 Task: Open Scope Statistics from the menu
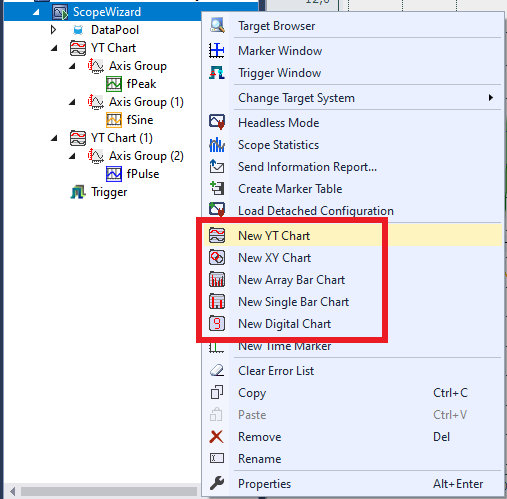pyautogui.click(x=353, y=145)
